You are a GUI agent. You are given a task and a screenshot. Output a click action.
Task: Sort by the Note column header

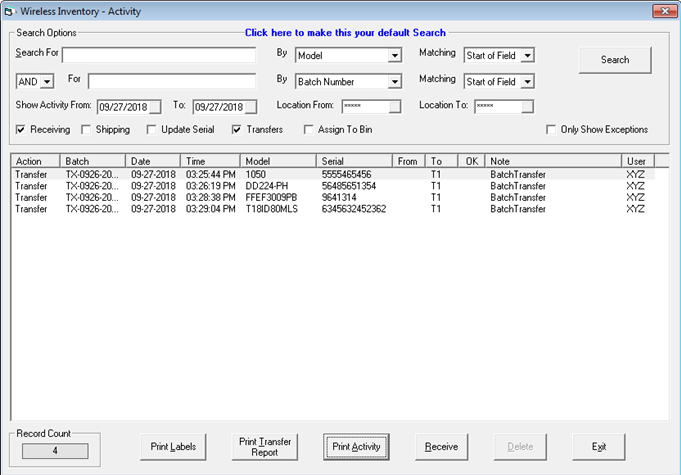[553, 161]
